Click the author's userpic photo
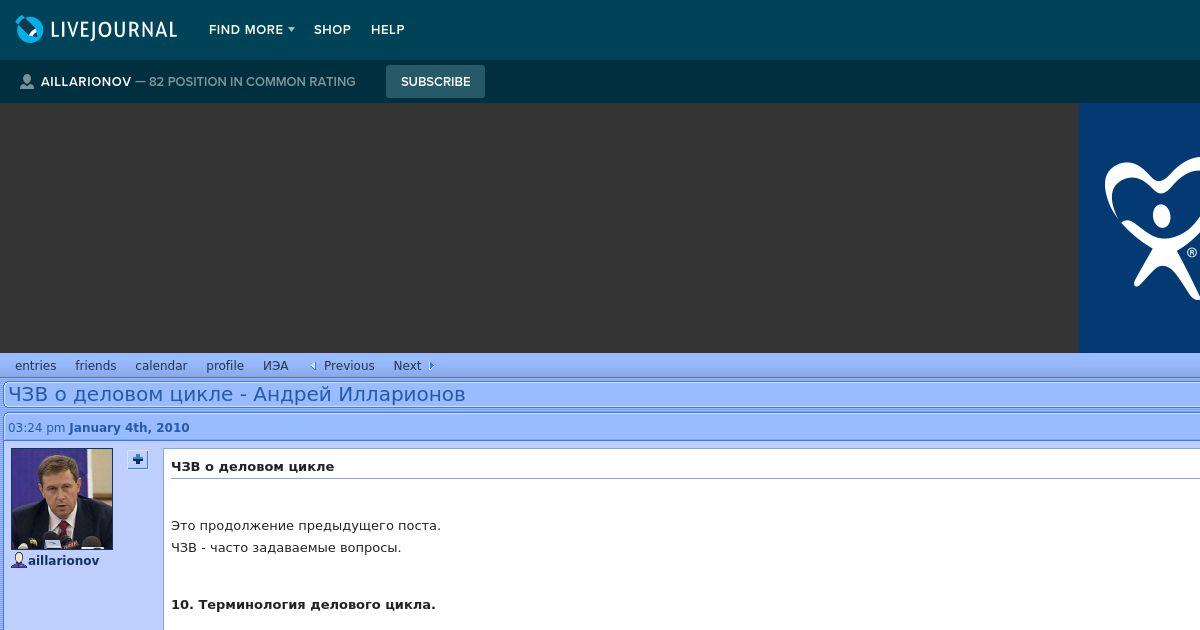The height and width of the screenshot is (630, 1200). point(62,499)
